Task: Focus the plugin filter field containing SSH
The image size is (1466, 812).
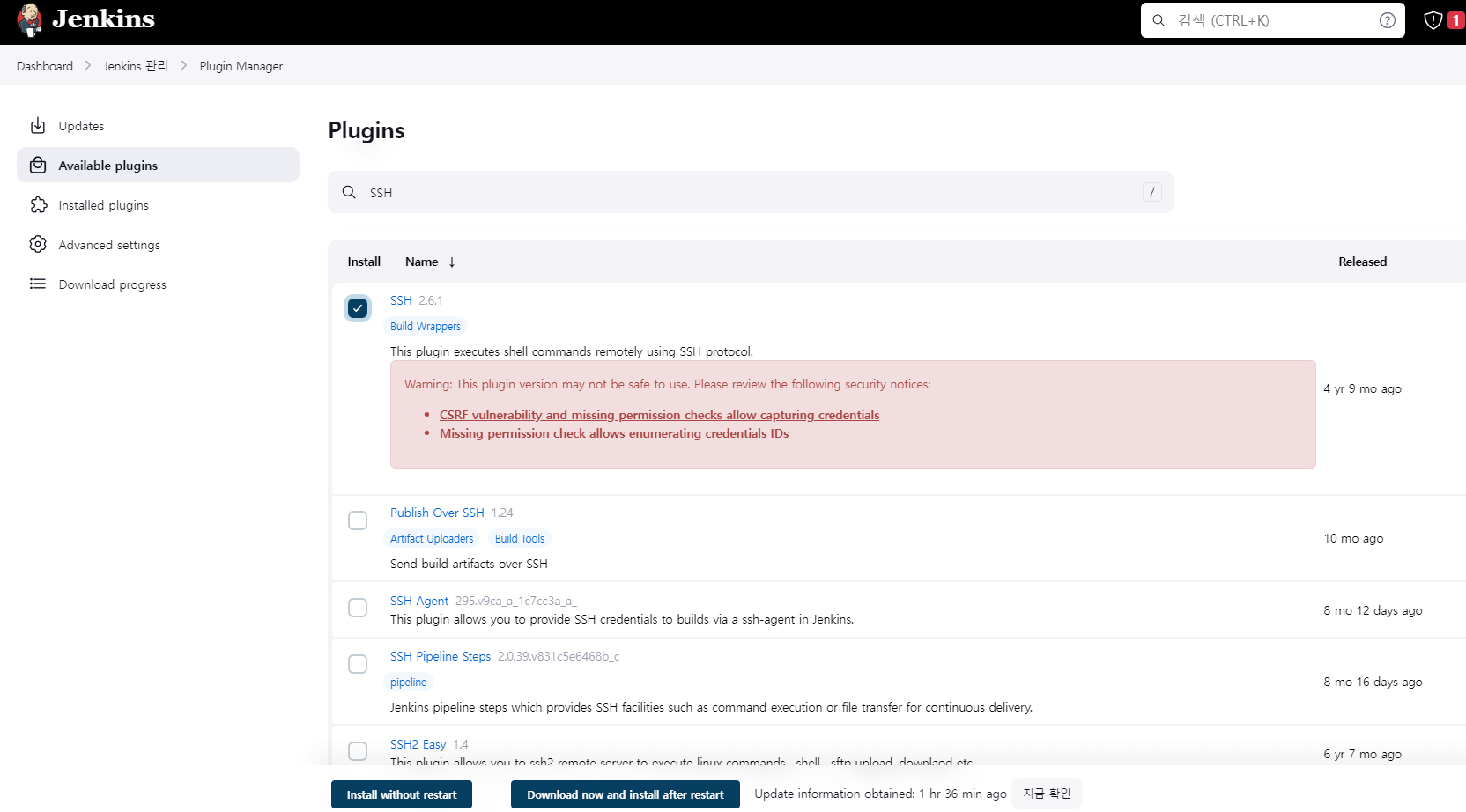Action: [750, 192]
